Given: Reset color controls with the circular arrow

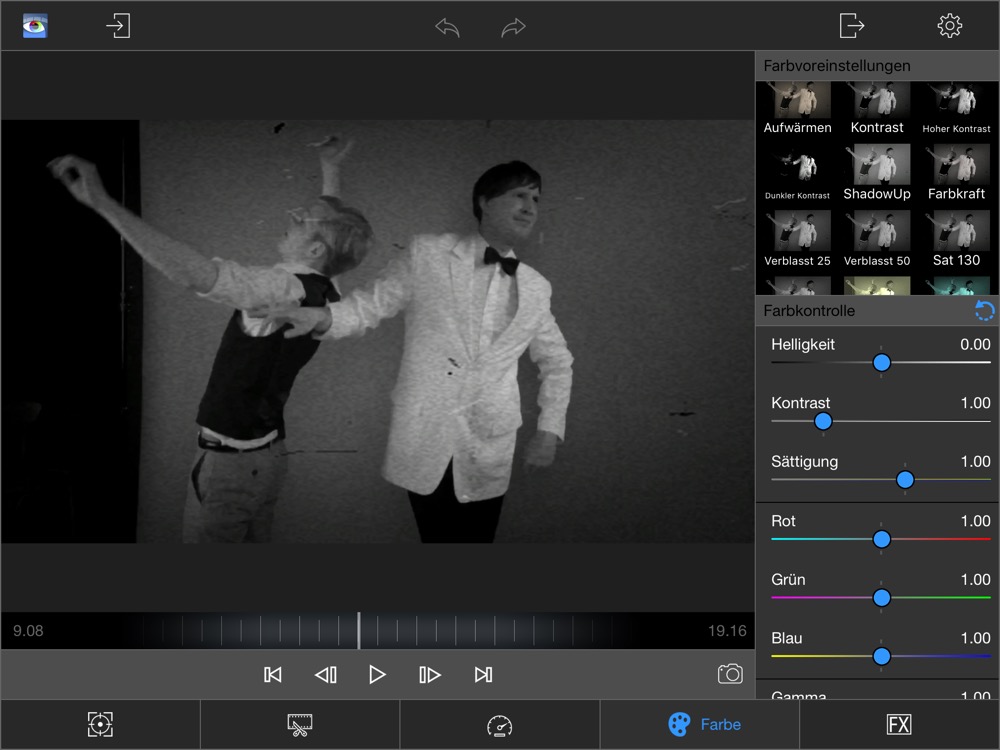Looking at the screenshot, I should coord(984,311).
